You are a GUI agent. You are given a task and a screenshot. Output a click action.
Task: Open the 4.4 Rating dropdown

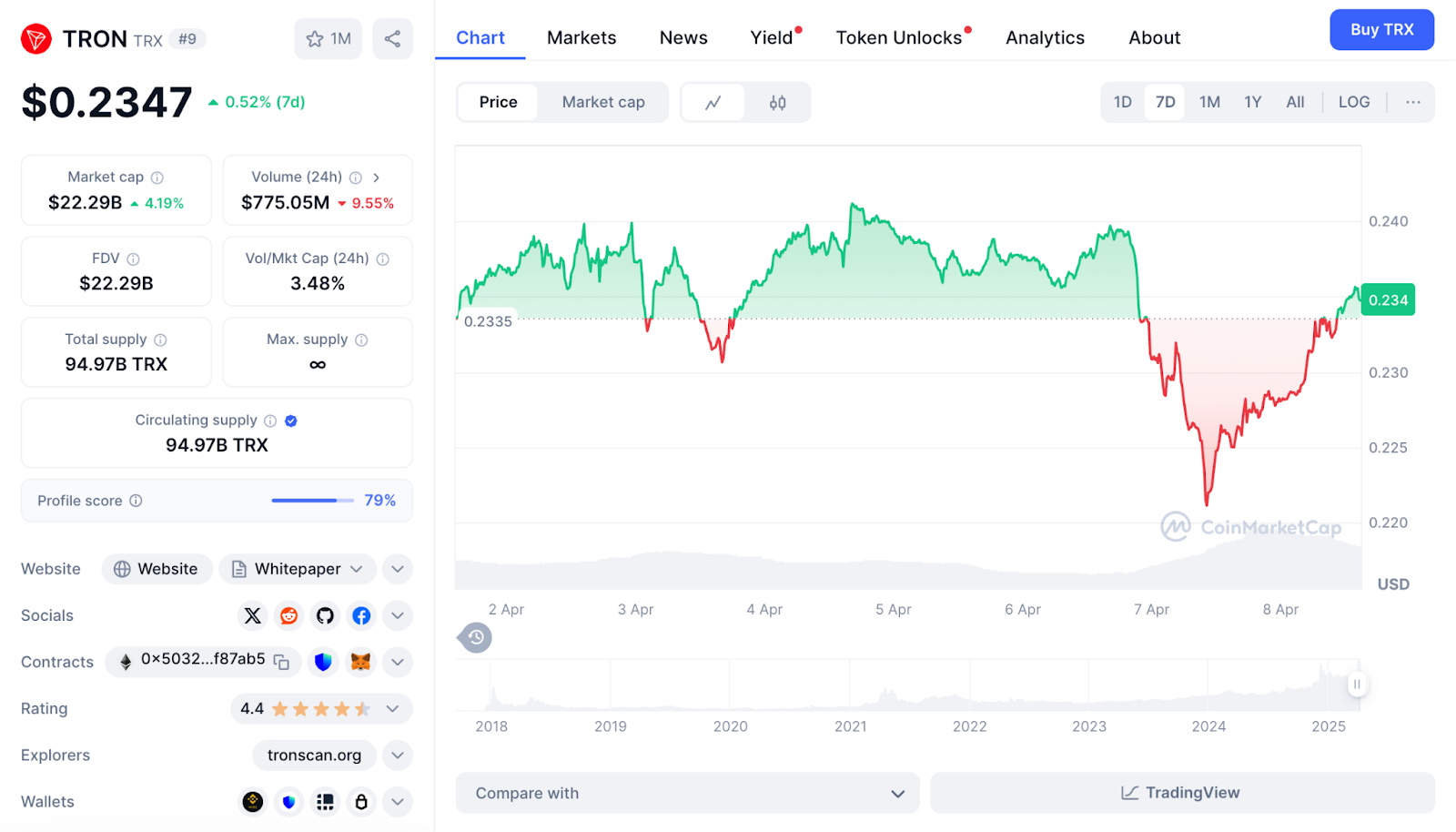click(x=320, y=709)
